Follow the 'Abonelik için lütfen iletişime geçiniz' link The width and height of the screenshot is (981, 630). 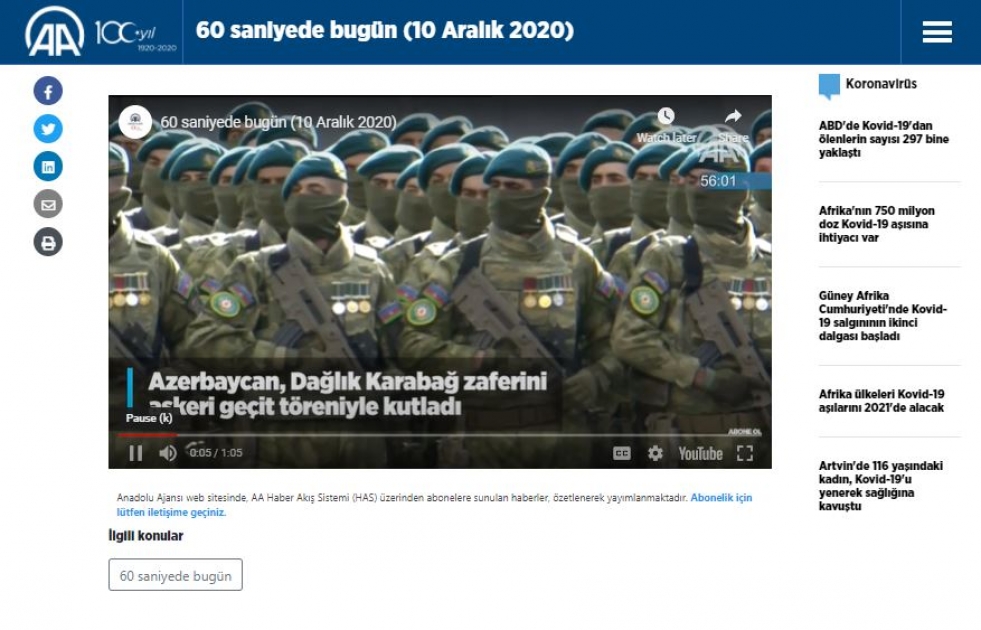434,505
